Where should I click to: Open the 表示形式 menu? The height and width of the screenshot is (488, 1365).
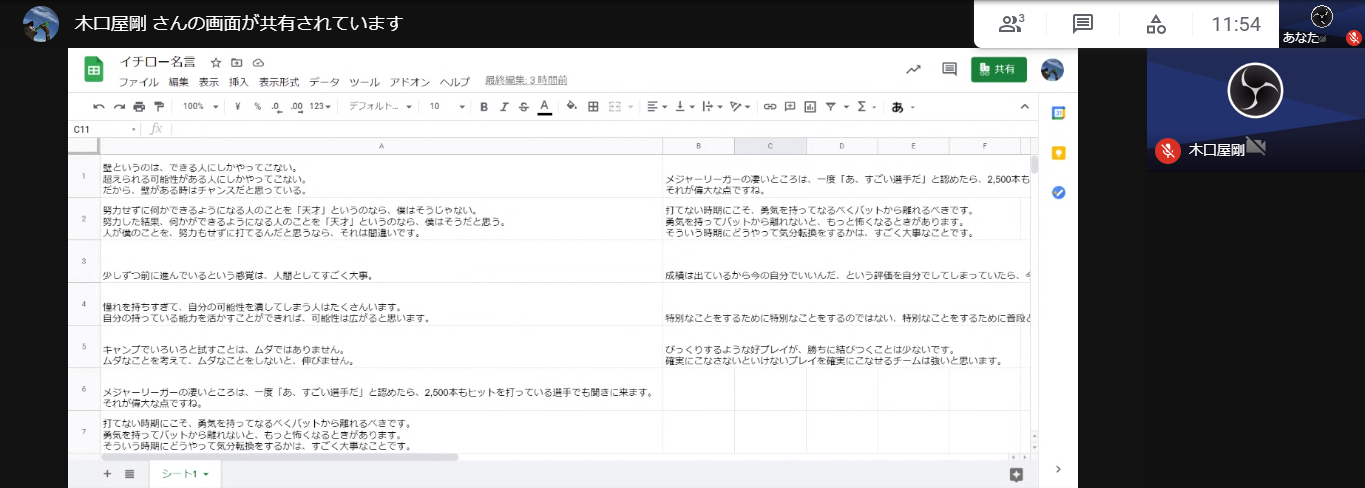click(x=278, y=82)
